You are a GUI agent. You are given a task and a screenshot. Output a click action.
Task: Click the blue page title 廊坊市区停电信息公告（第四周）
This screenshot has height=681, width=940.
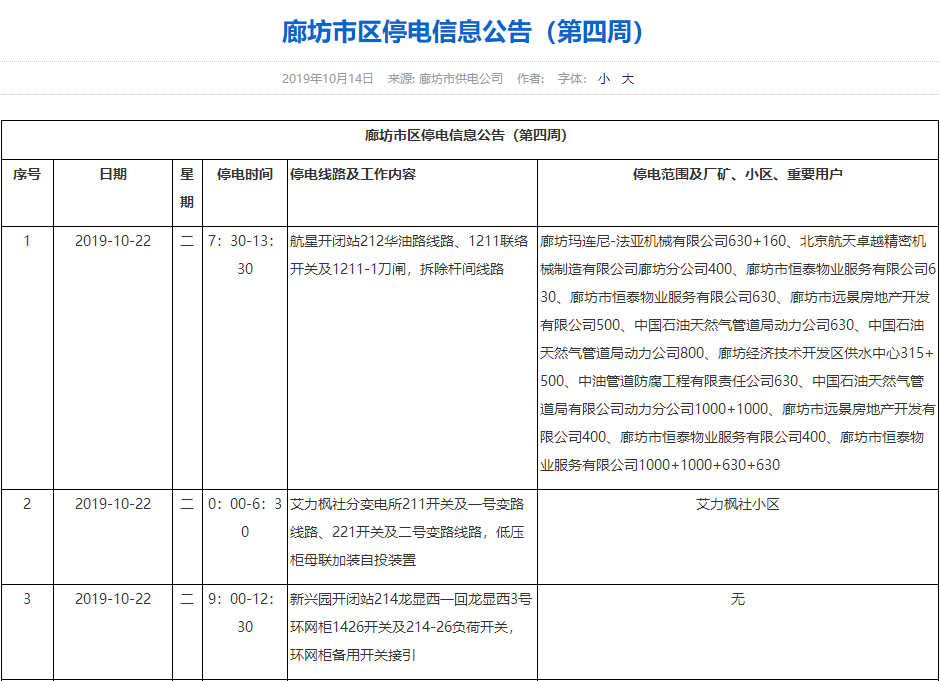coord(463,32)
